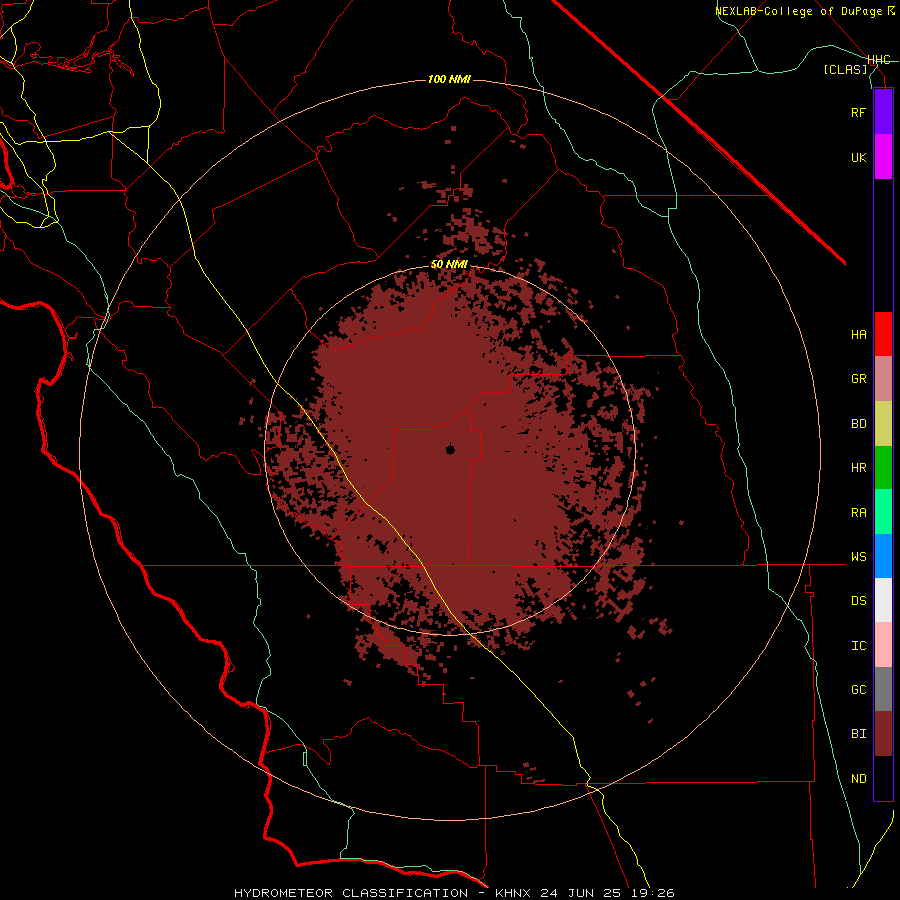900x900 pixels.
Task: Click the GC legend label
Action: [x=858, y=690]
